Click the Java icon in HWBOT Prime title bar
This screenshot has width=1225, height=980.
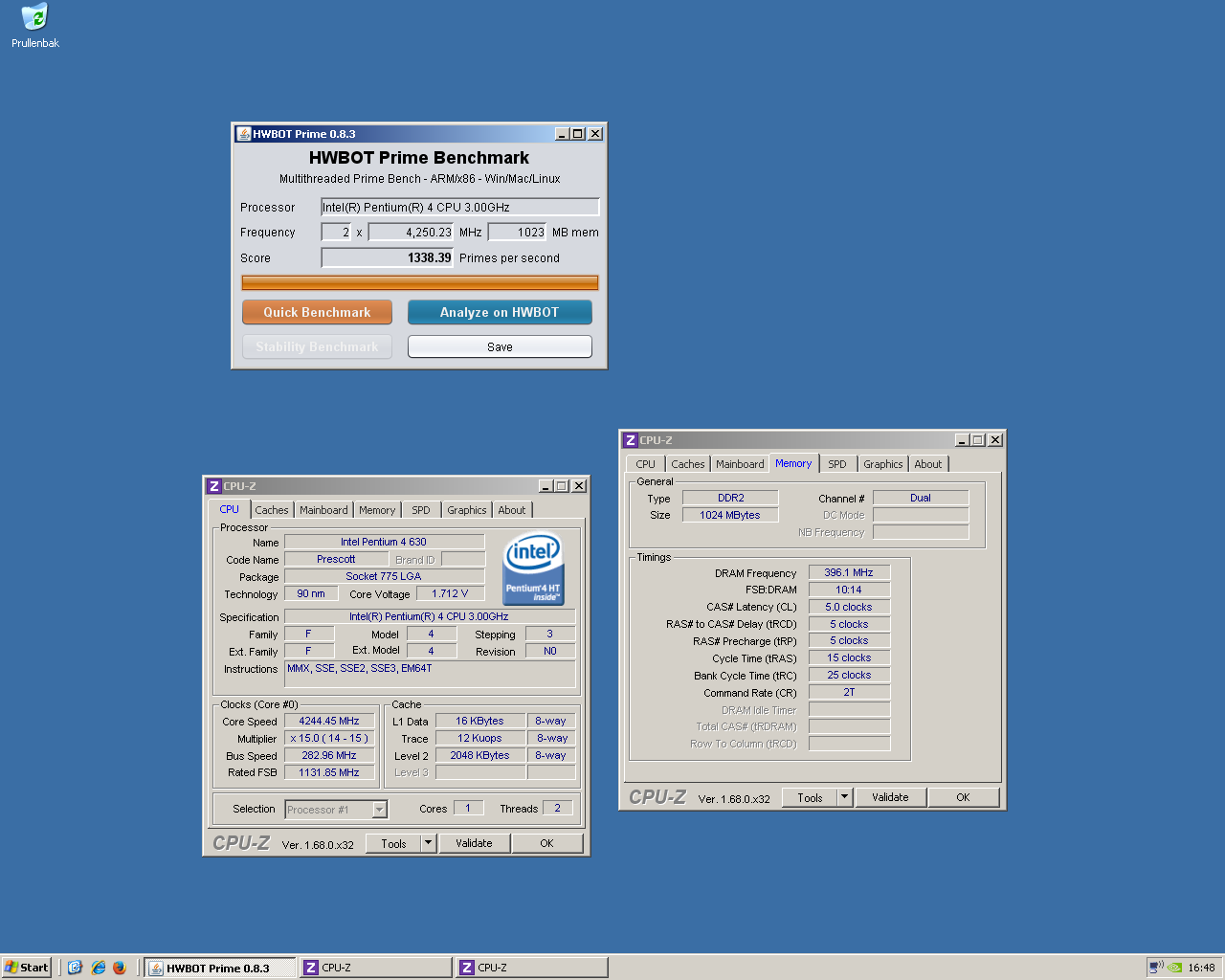244,134
